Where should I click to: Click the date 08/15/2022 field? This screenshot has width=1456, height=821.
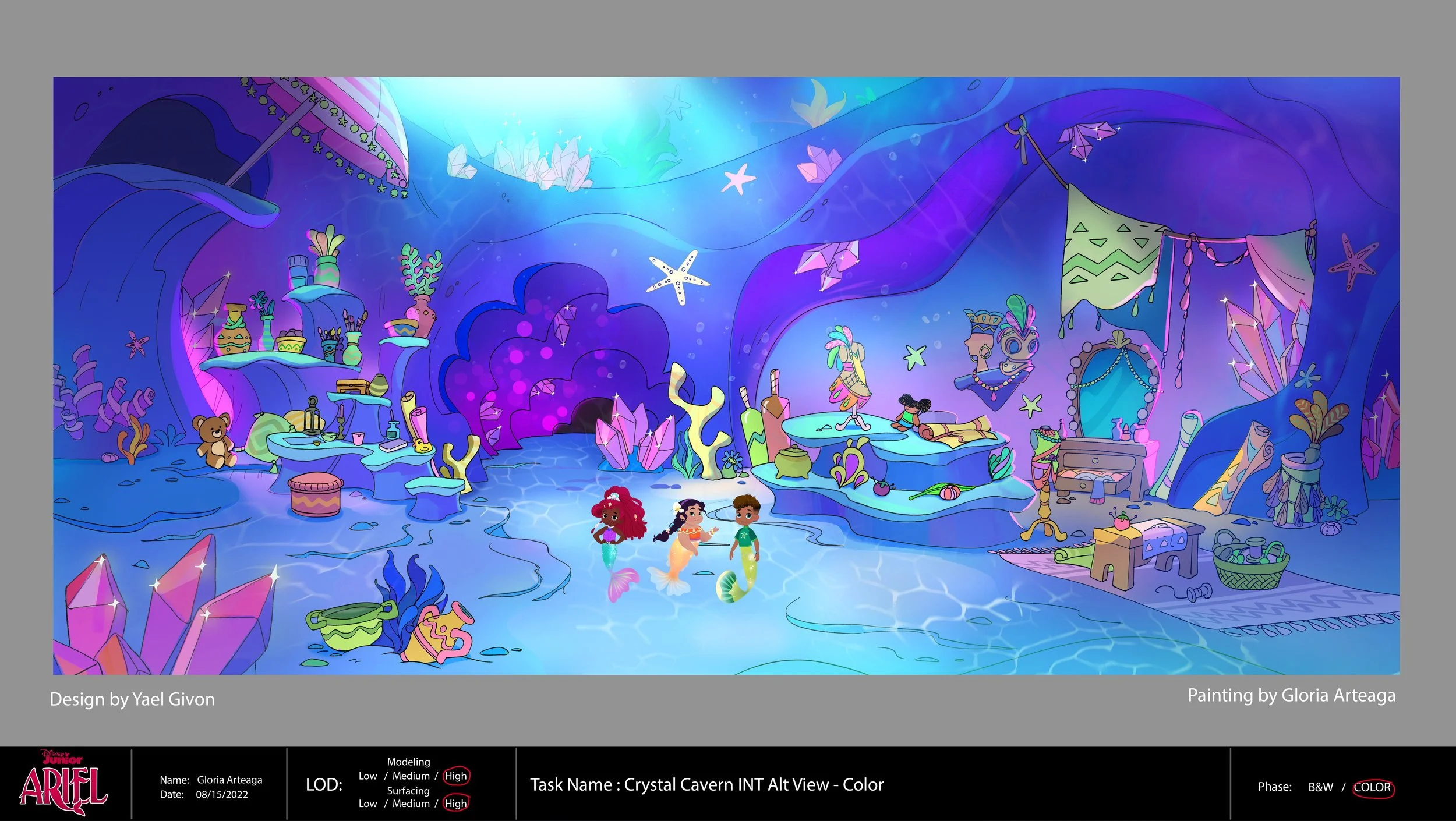pyautogui.click(x=221, y=794)
